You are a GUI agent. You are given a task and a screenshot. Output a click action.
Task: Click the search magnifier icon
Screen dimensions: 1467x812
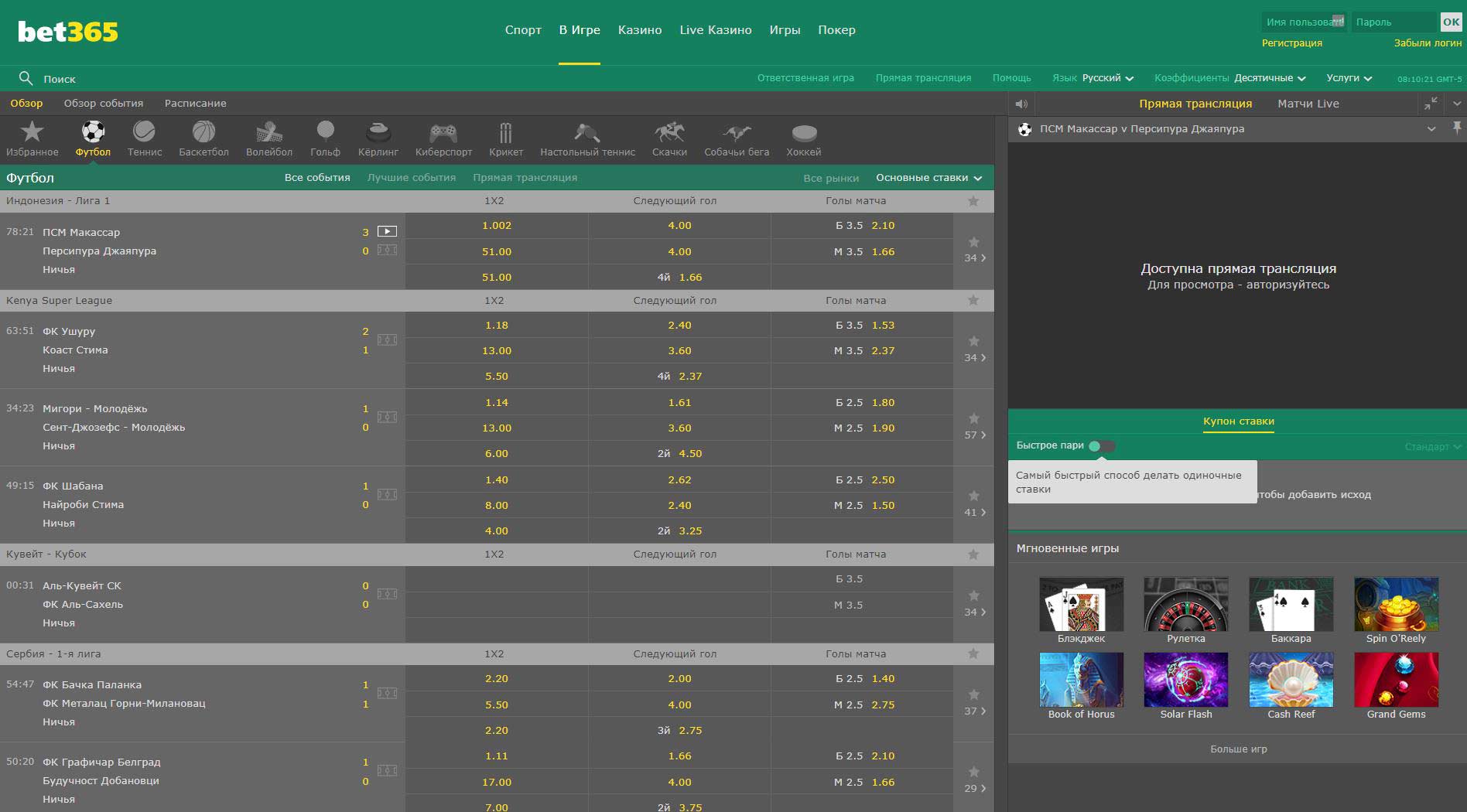click(26, 78)
